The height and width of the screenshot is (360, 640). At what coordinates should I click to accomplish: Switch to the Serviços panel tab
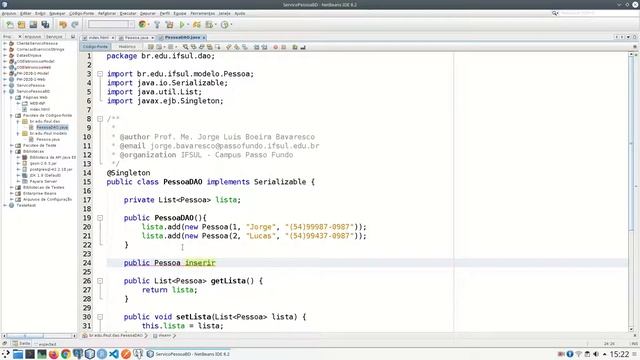[54, 37]
